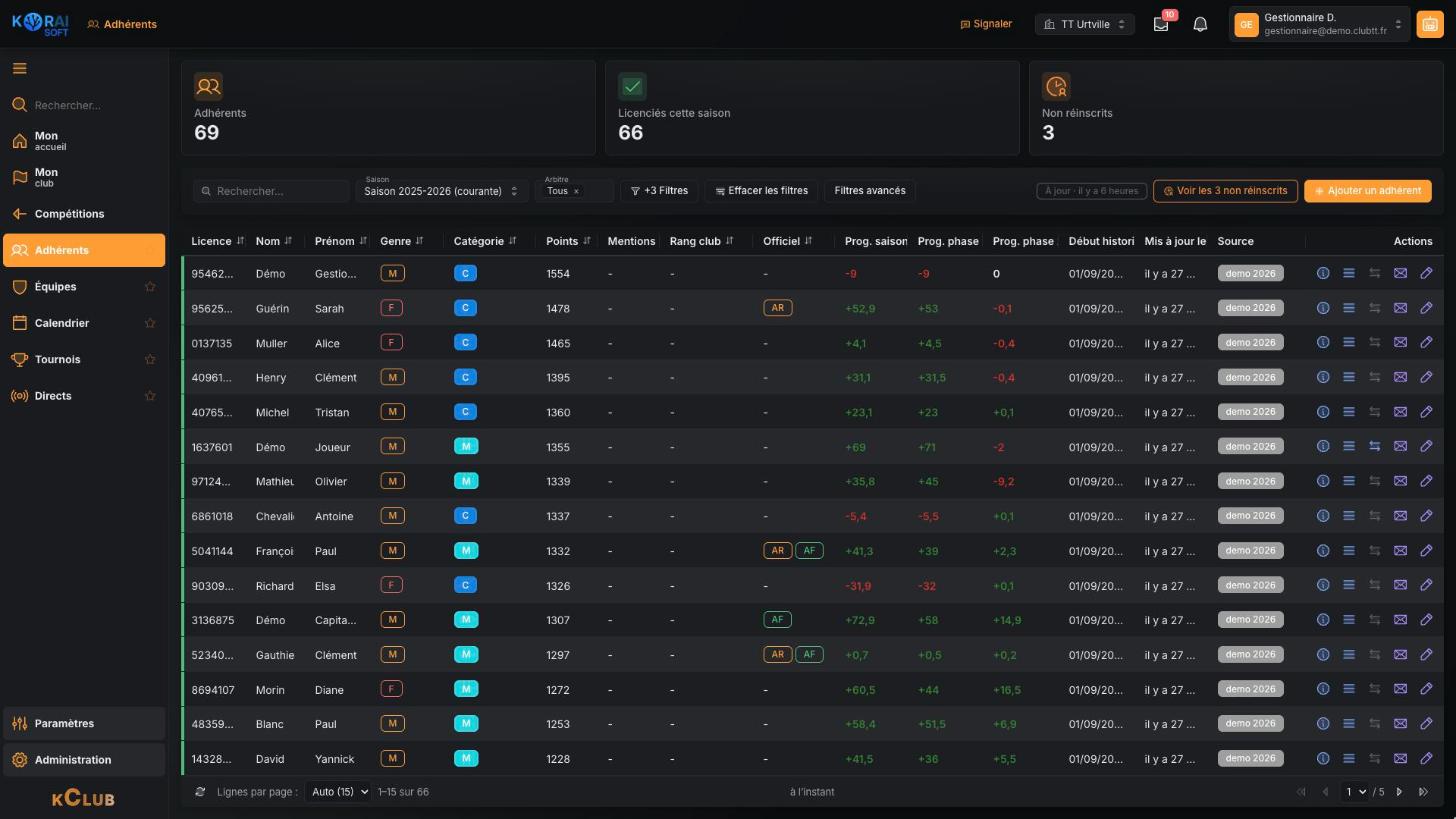
Task: Click Effacer les filtres button
Action: coord(761,191)
